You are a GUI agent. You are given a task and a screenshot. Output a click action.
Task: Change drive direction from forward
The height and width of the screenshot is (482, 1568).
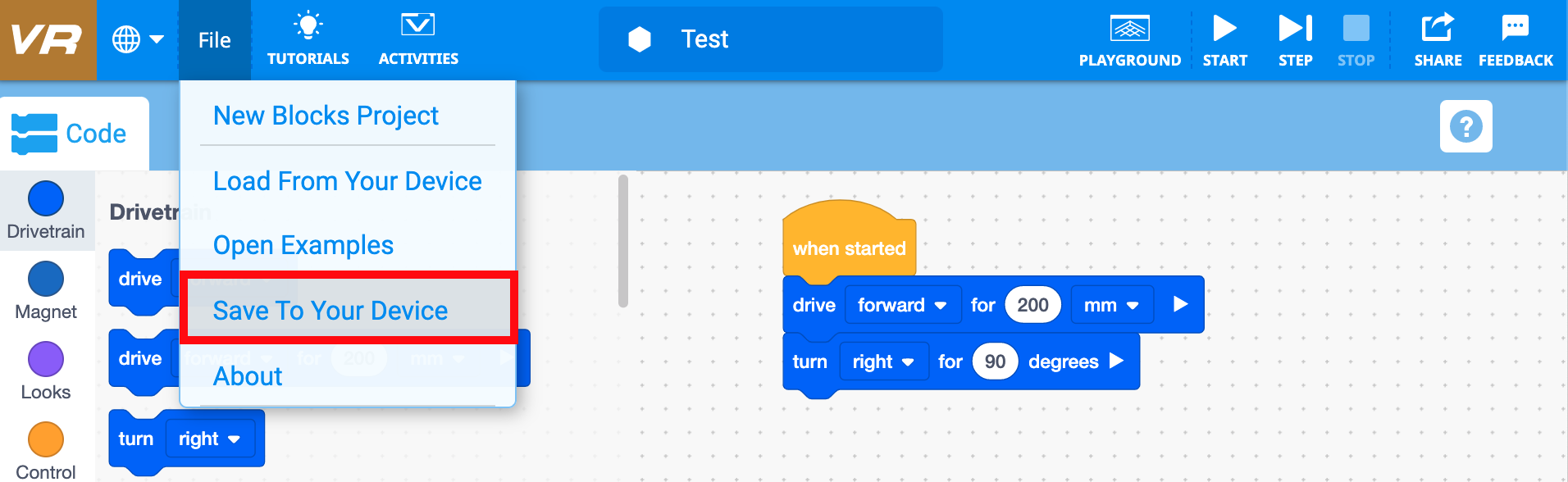[902, 304]
